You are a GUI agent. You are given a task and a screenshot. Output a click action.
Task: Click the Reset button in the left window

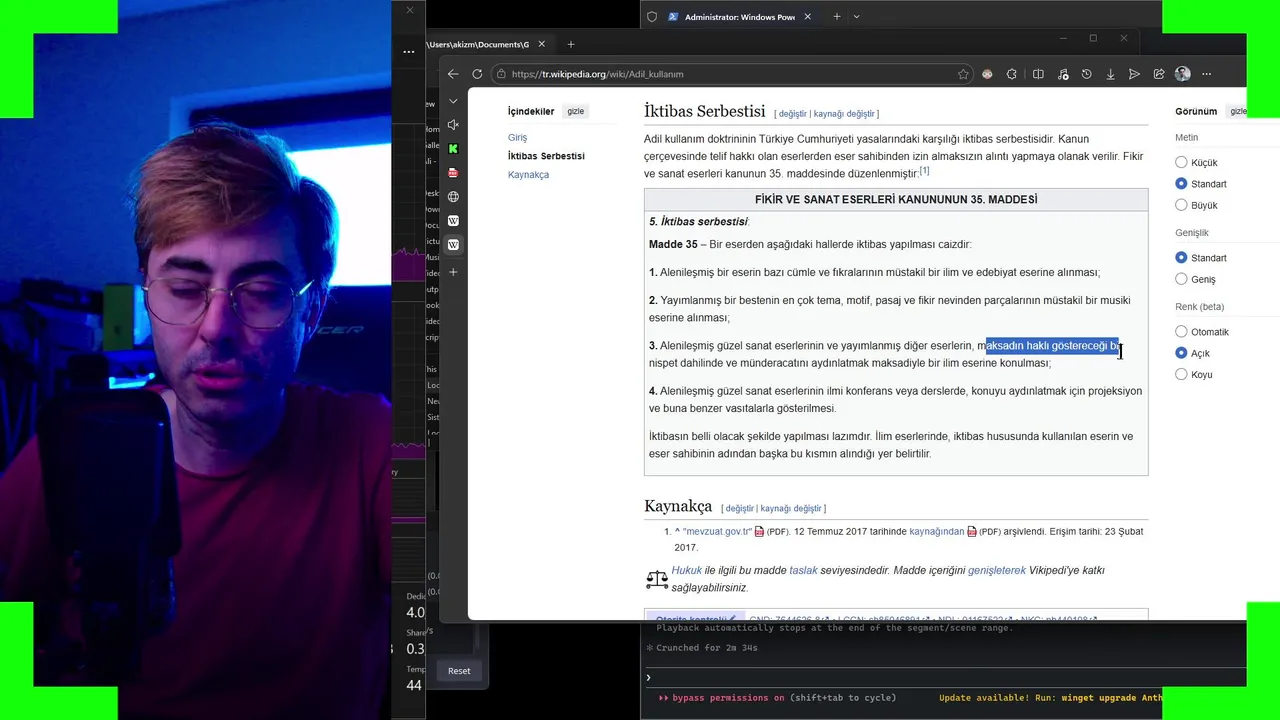click(459, 671)
